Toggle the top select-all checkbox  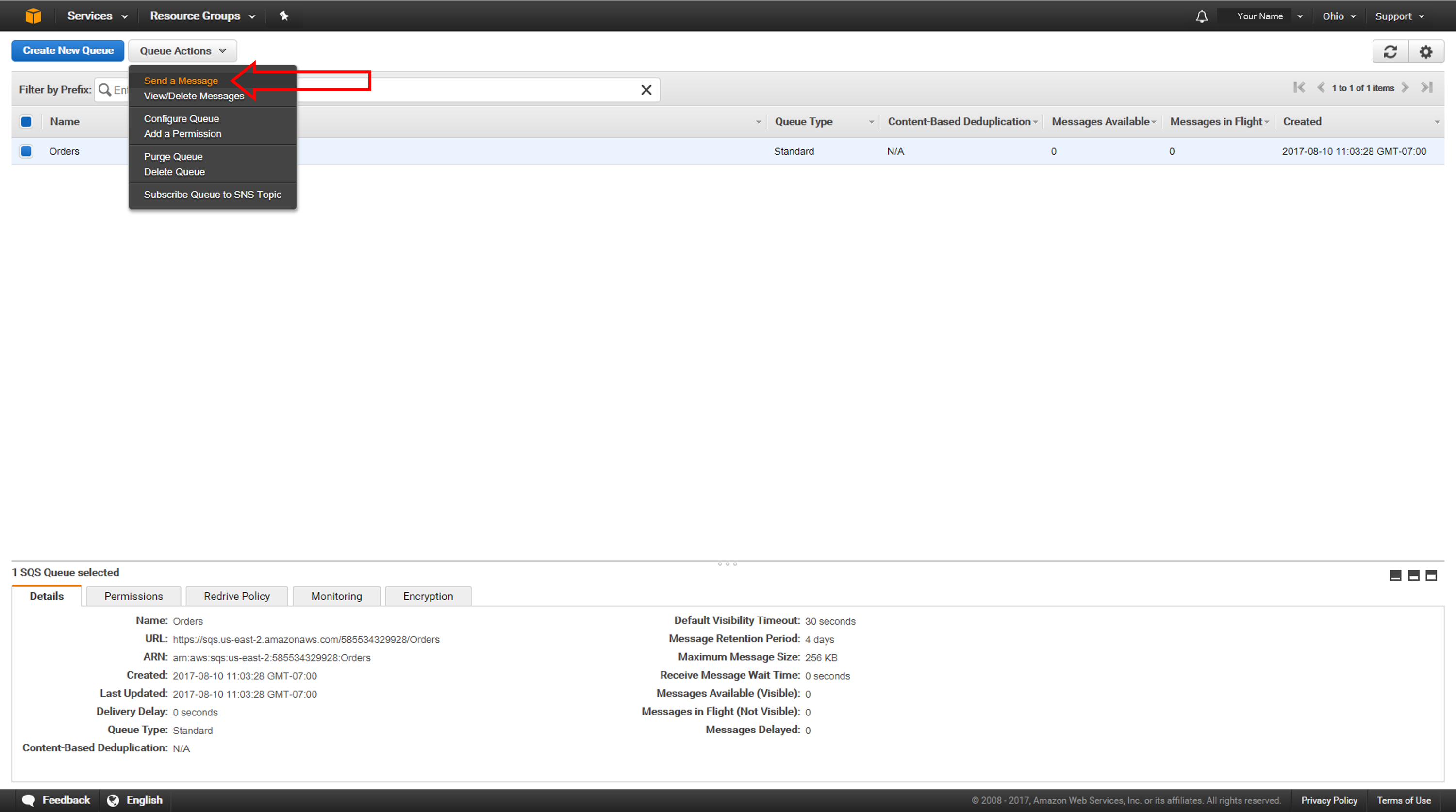(x=26, y=122)
